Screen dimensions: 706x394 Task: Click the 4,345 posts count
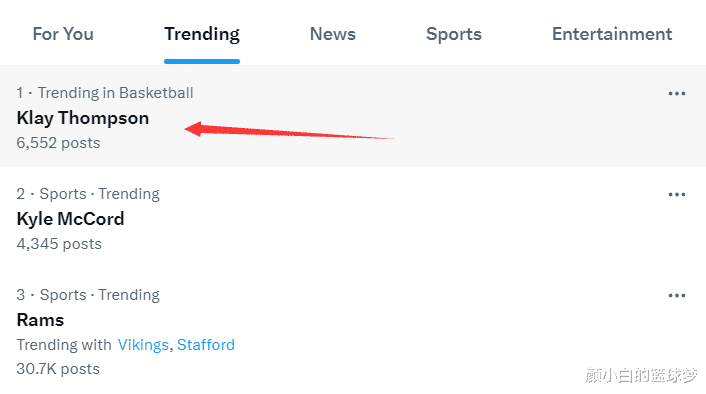click(x=59, y=244)
